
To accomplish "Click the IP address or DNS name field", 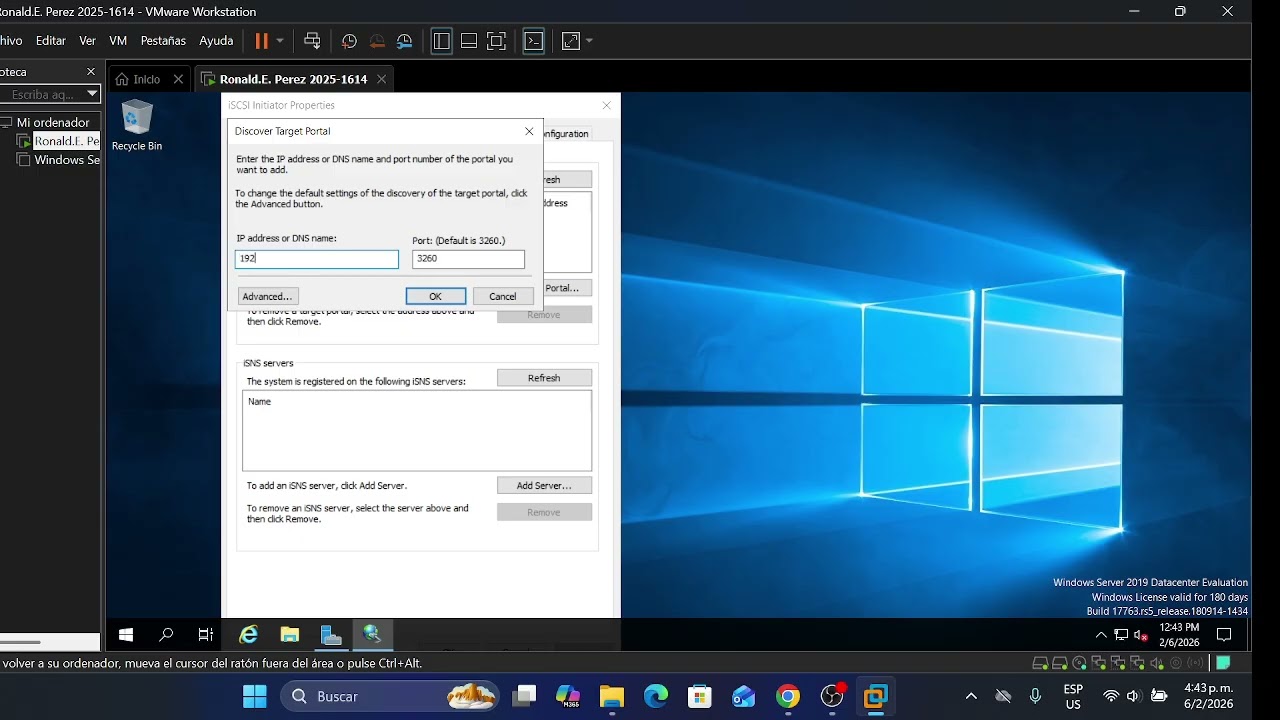I will (316, 259).
